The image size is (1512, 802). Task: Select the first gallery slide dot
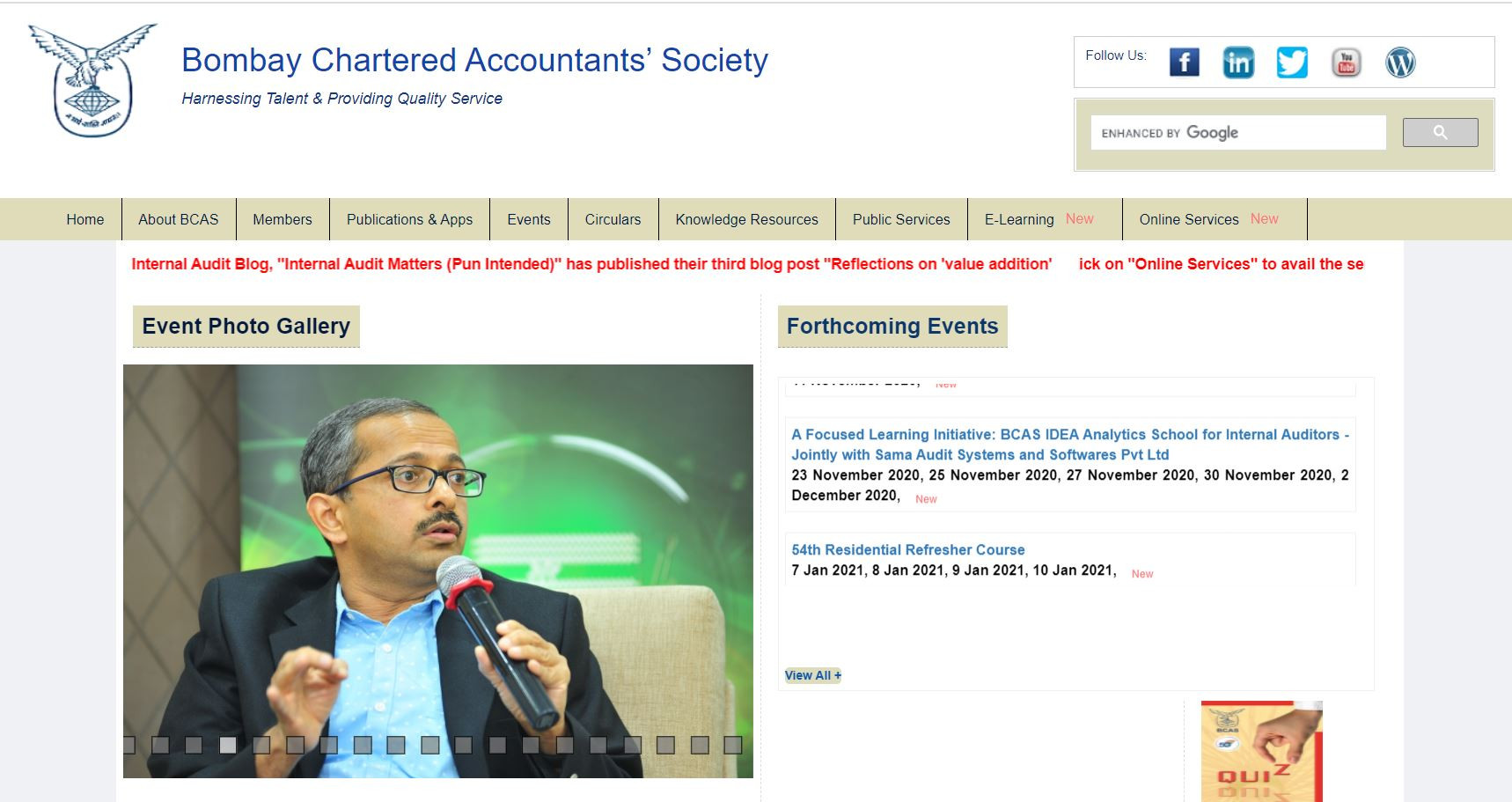pos(128,745)
